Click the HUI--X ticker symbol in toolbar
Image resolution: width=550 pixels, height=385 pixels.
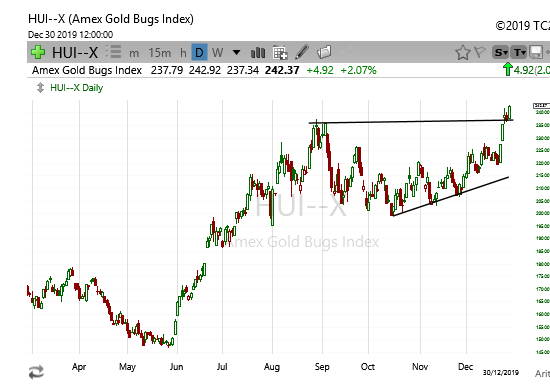75,53
